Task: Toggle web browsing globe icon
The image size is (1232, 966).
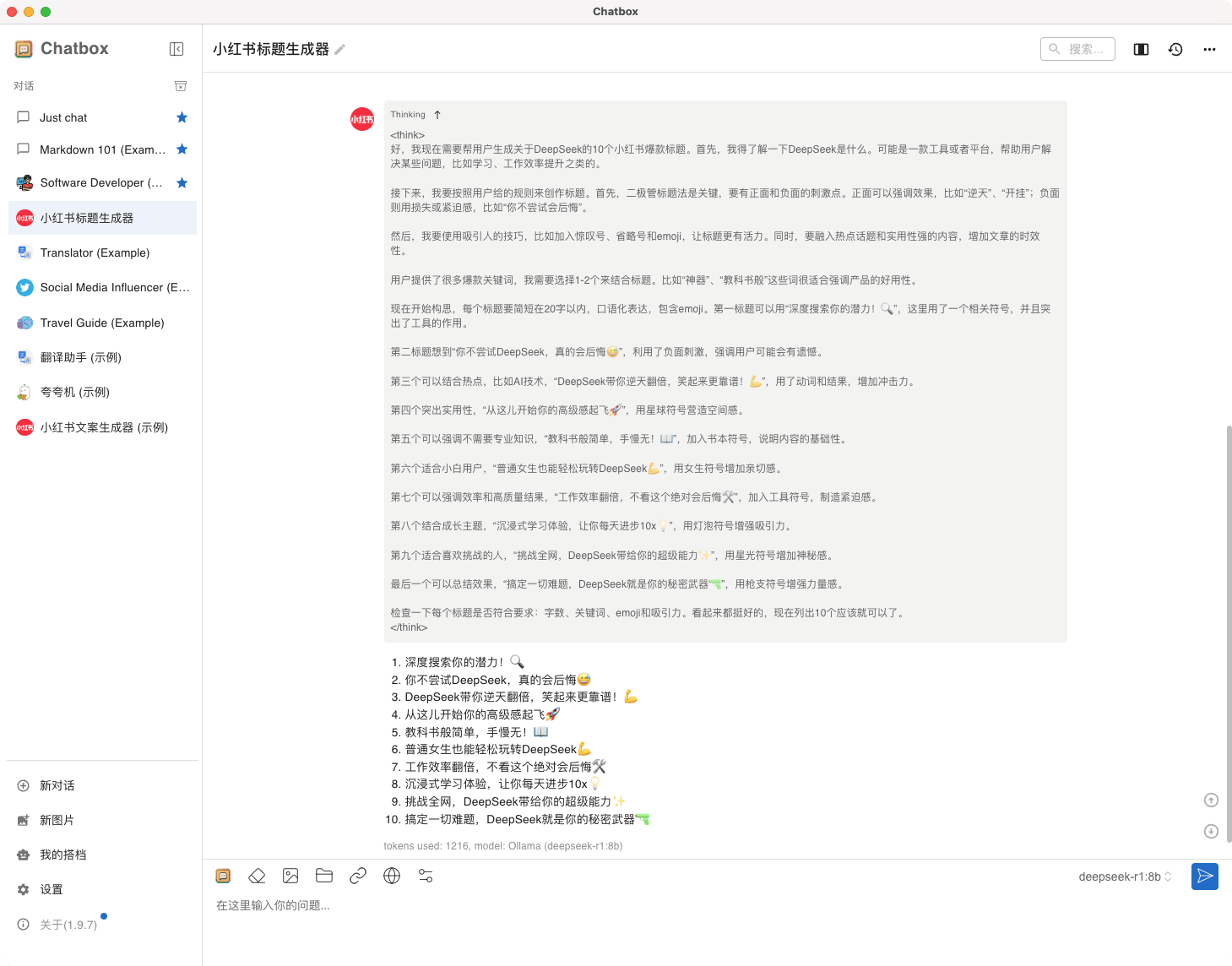Action: point(392,876)
